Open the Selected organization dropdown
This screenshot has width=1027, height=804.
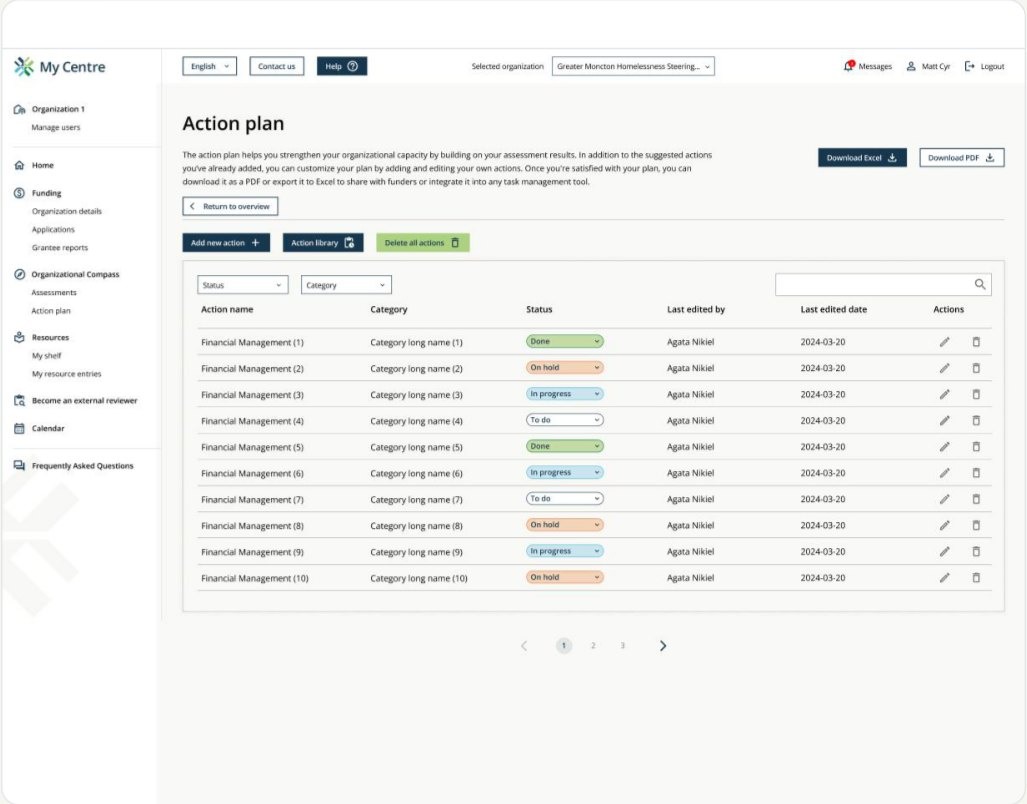point(633,66)
